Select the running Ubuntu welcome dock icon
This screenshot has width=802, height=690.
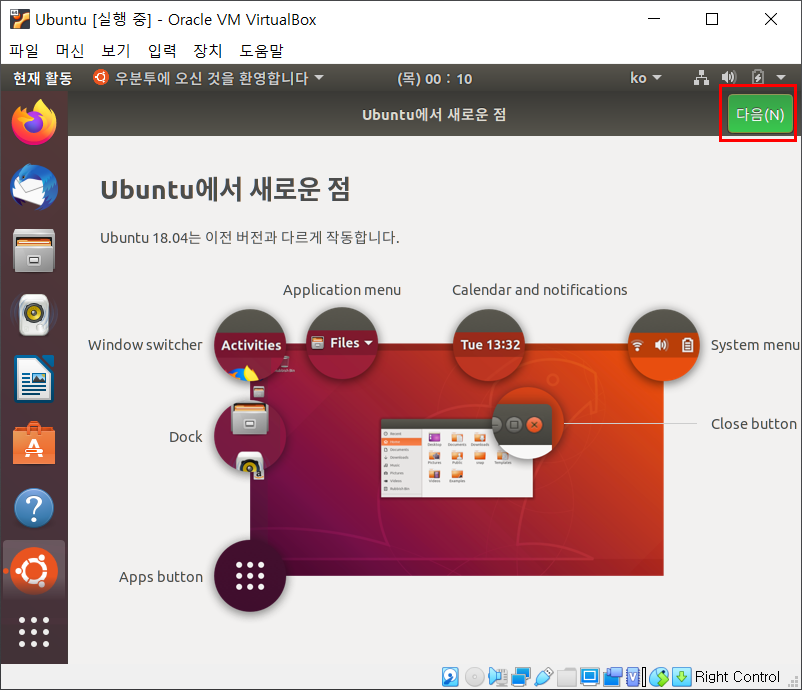coord(34,571)
